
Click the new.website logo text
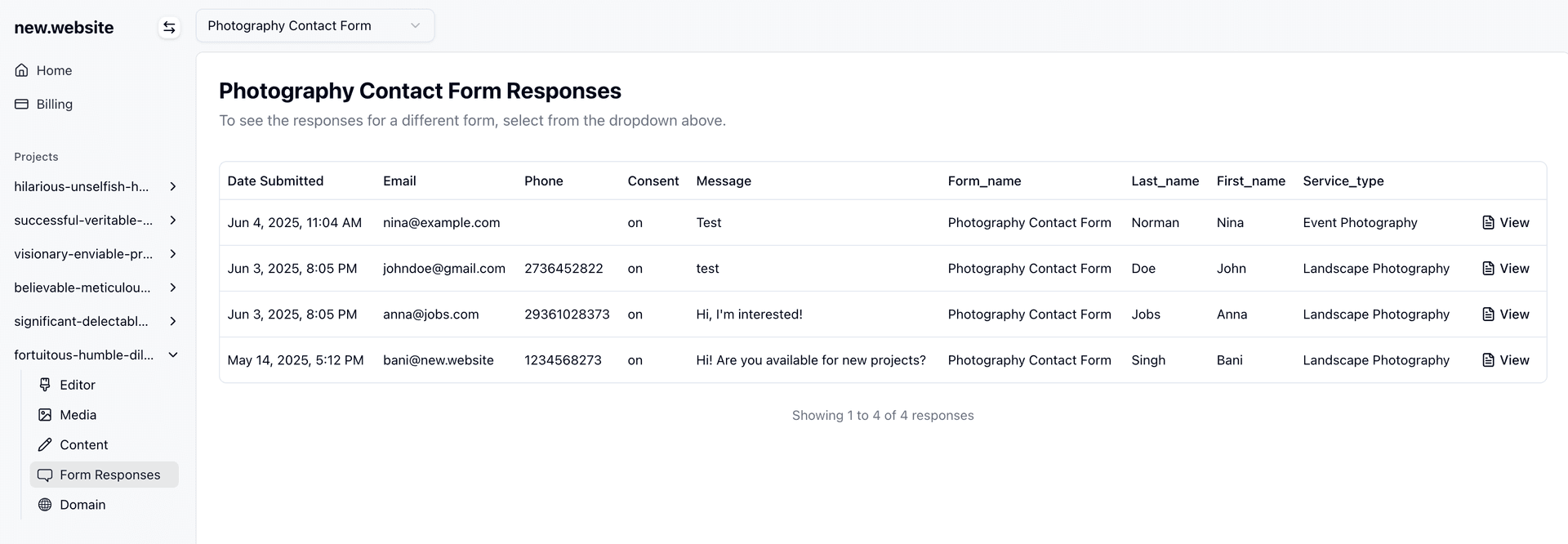pyautogui.click(x=64, y=28)
